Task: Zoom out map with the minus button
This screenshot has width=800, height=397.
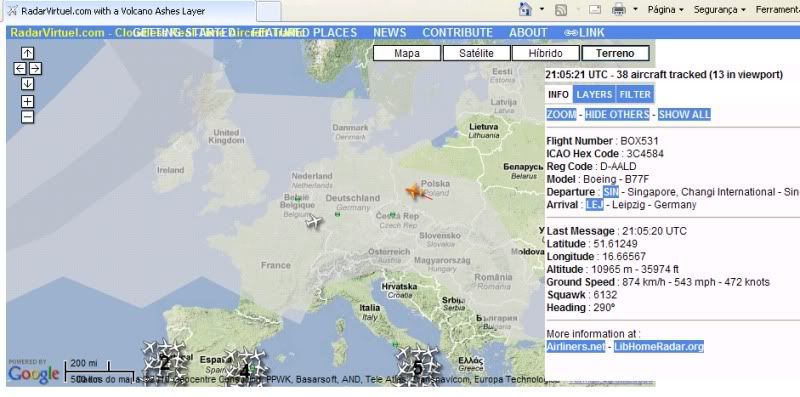Action: [x=28, y=117]
